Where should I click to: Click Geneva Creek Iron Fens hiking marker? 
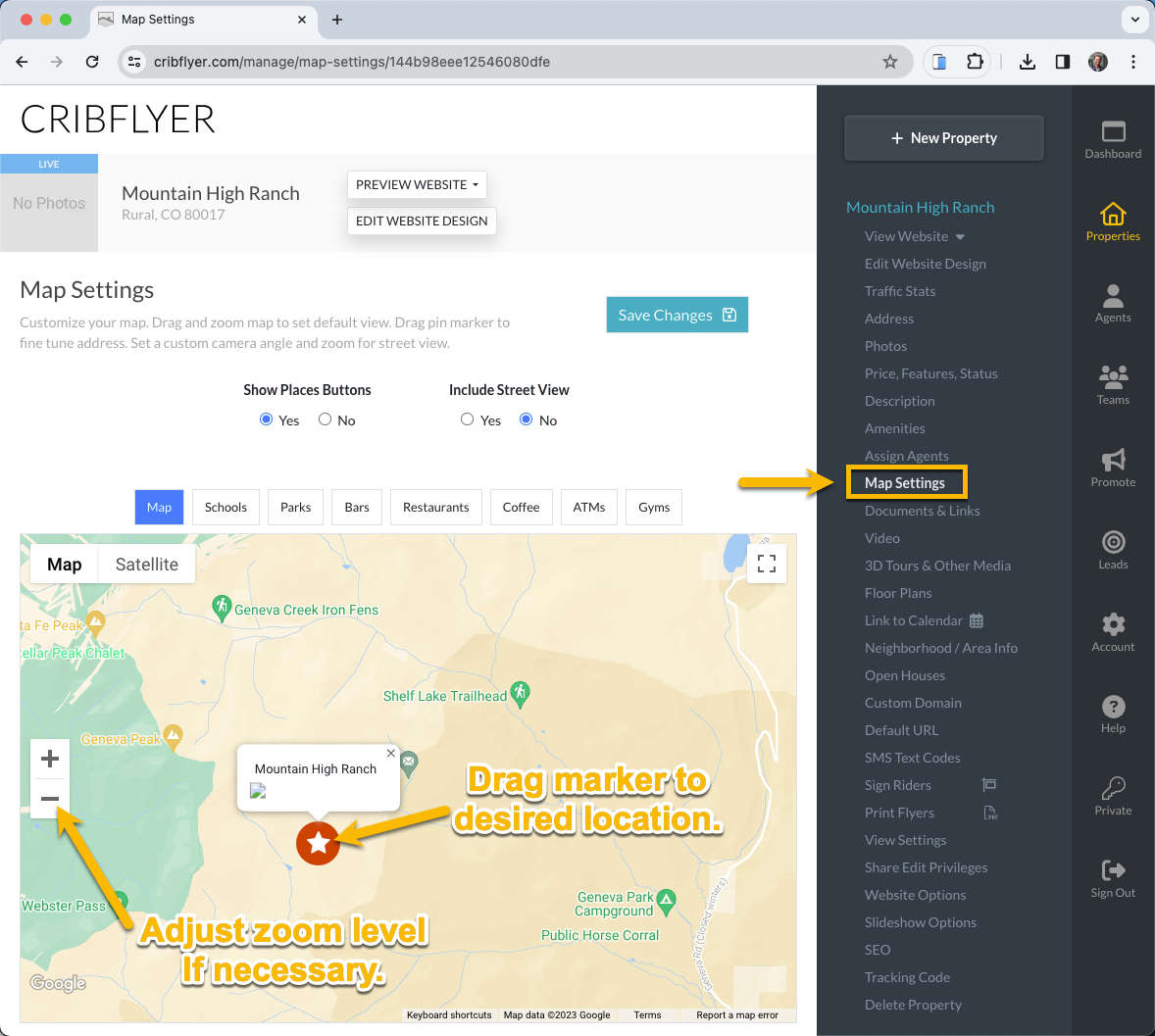pyautogui.click(x=221, y=608)
